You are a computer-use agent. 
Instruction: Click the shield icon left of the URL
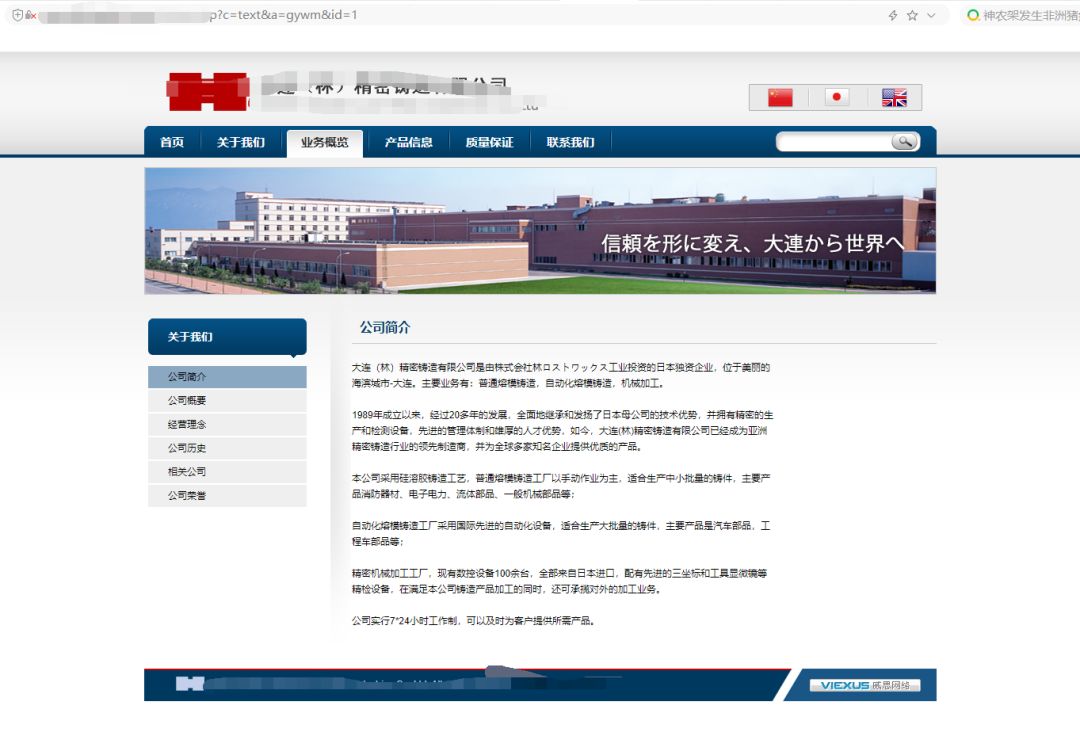pyautogui.click(x=14, y=15)
